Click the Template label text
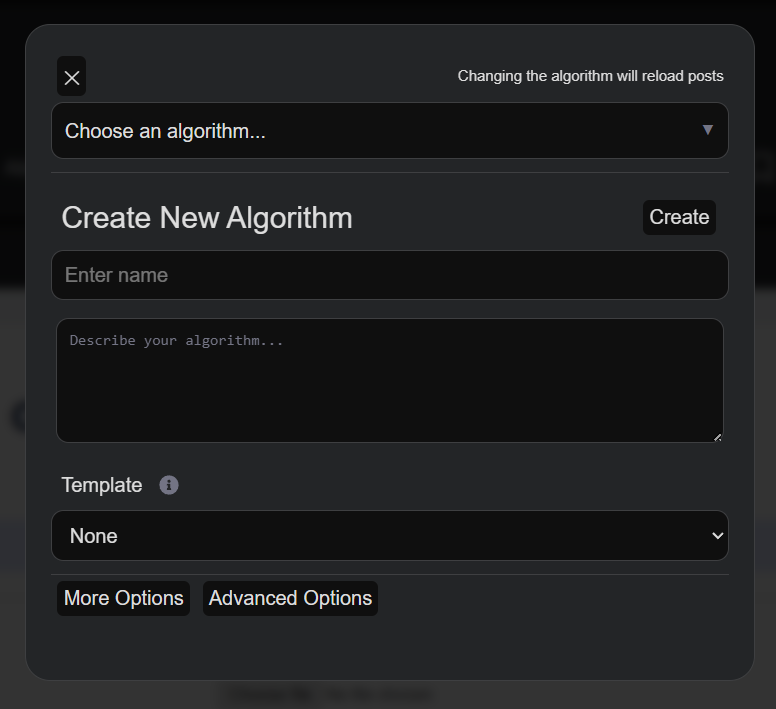The height and width of the screenshot is (709, 776). [102, 485]
